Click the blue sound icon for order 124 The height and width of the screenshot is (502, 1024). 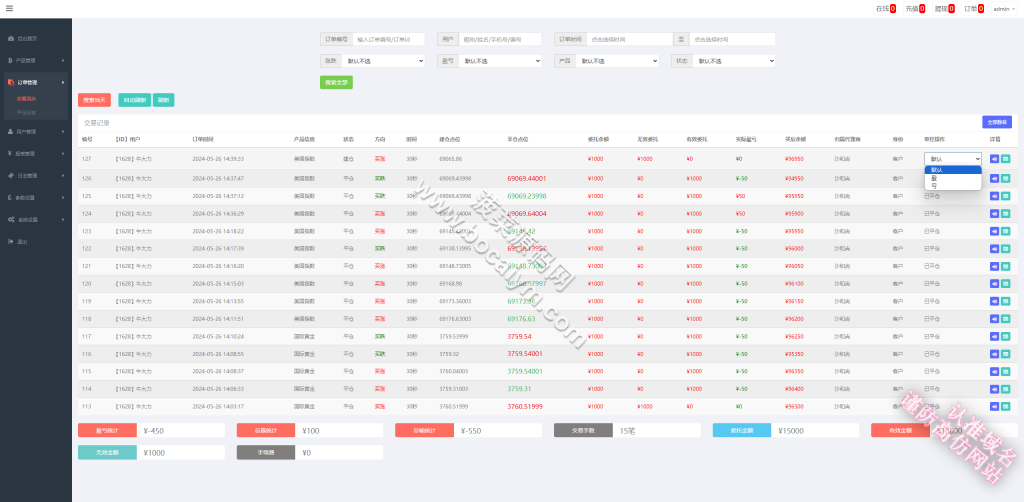tap(994, 213)
